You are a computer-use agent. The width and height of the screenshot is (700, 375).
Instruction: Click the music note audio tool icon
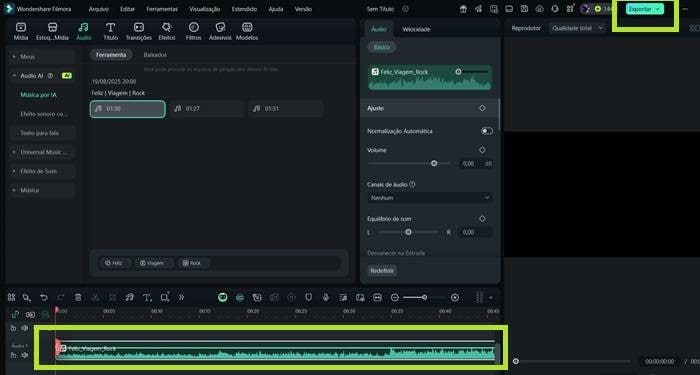pos(129,297)
